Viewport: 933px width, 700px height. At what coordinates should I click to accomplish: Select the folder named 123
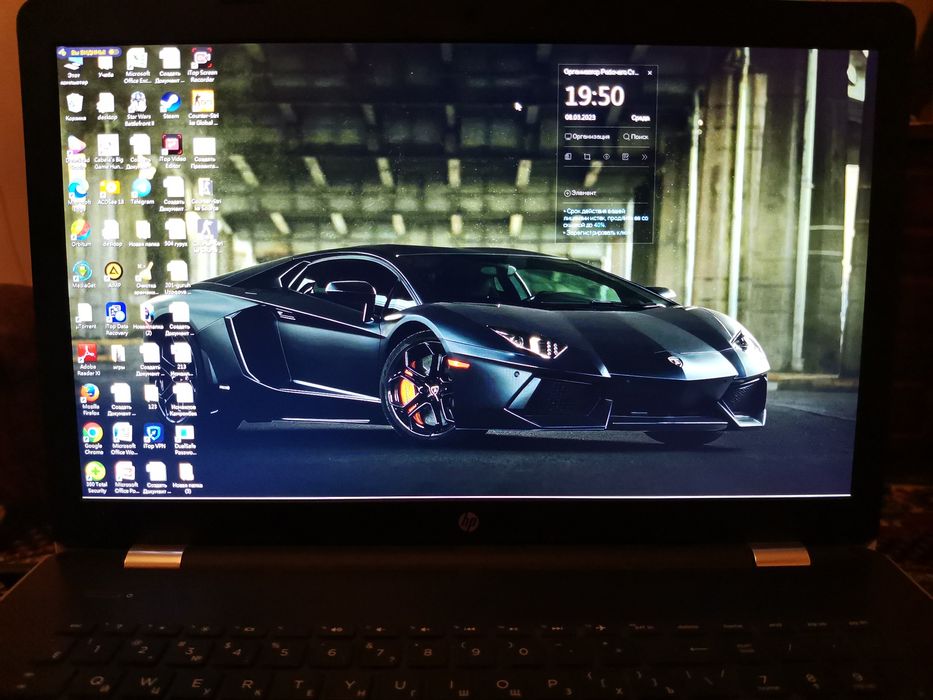tap(152, 396)
